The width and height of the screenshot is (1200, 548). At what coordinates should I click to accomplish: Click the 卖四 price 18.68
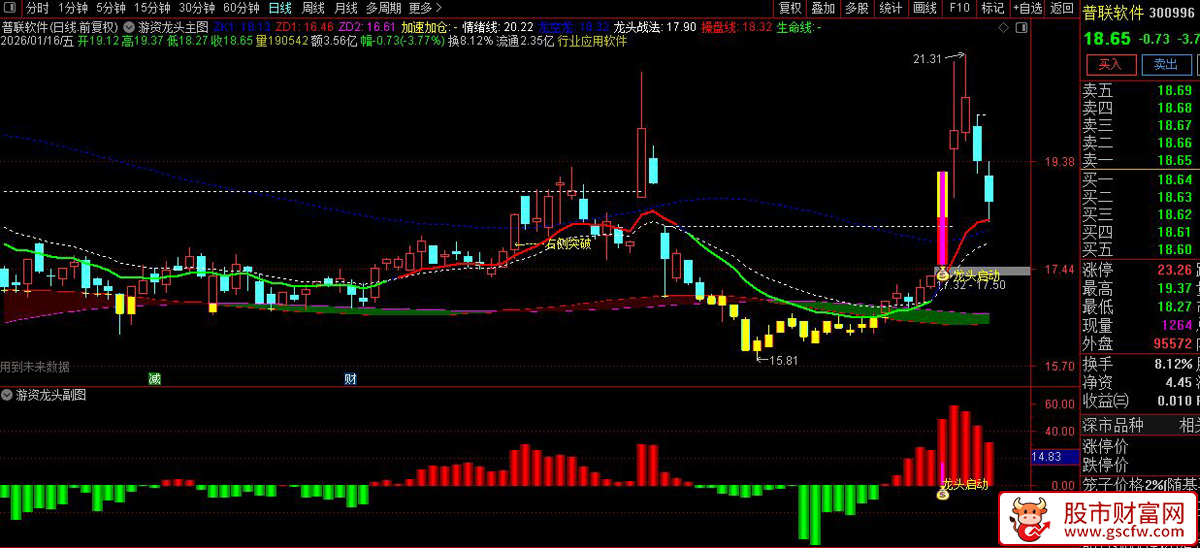tap(1175, 108)
